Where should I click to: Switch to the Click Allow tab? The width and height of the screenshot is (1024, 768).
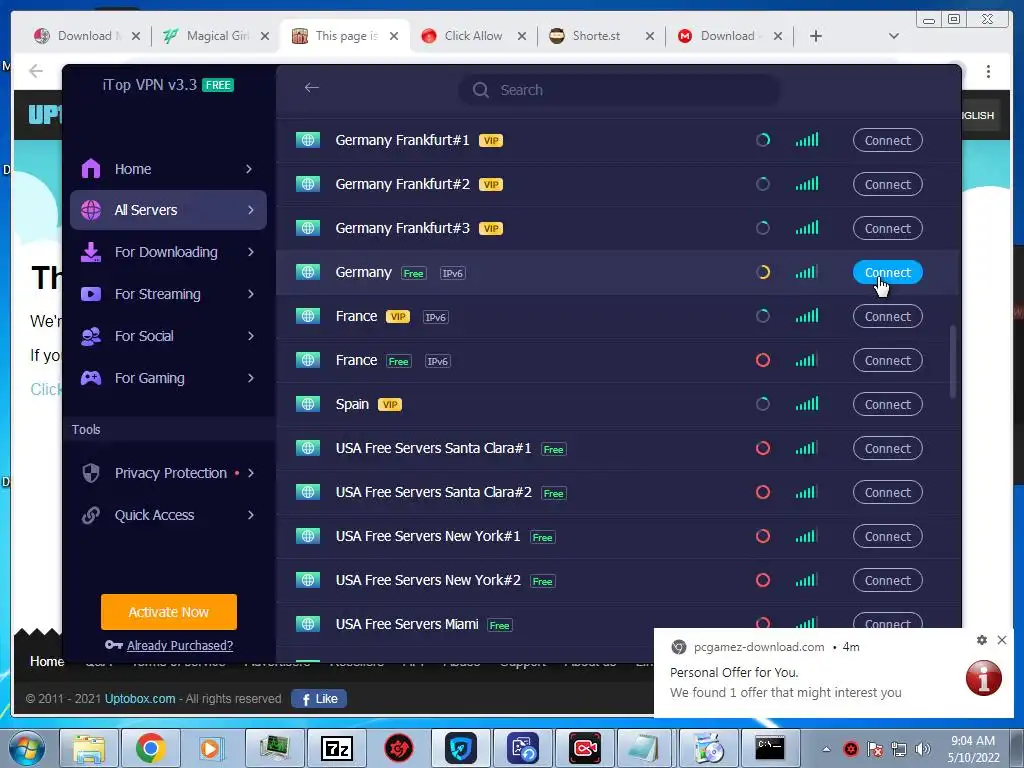(x=473, y=36)
